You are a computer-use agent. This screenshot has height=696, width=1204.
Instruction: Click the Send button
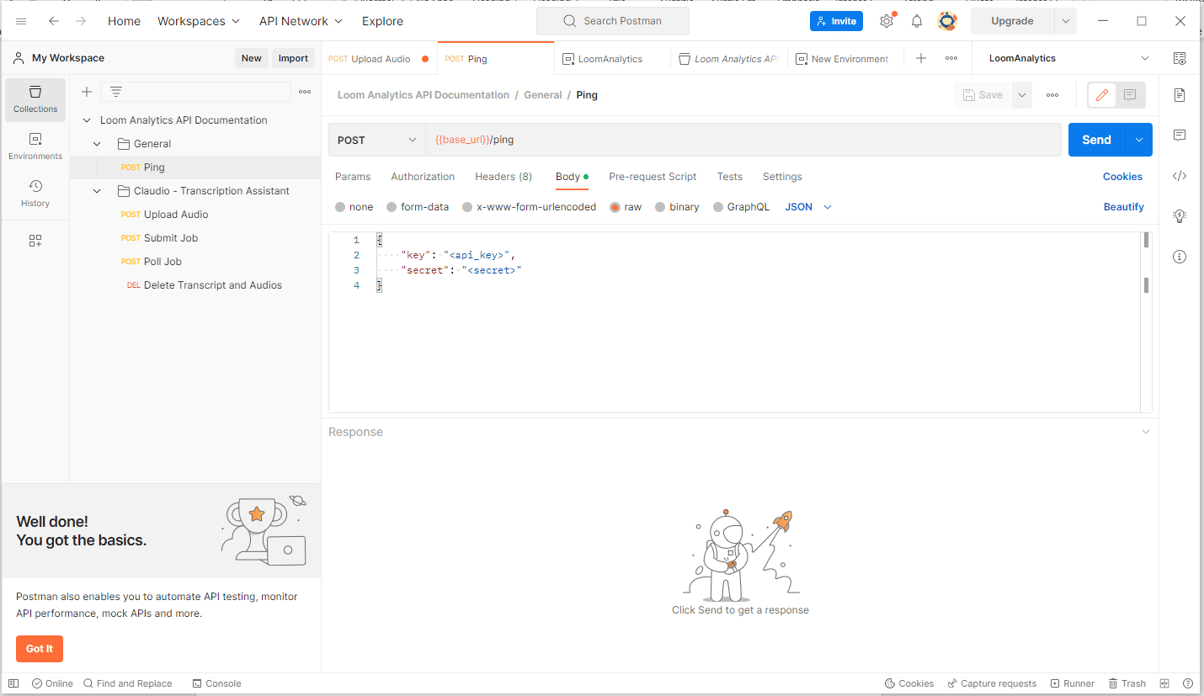[1097, 140]
